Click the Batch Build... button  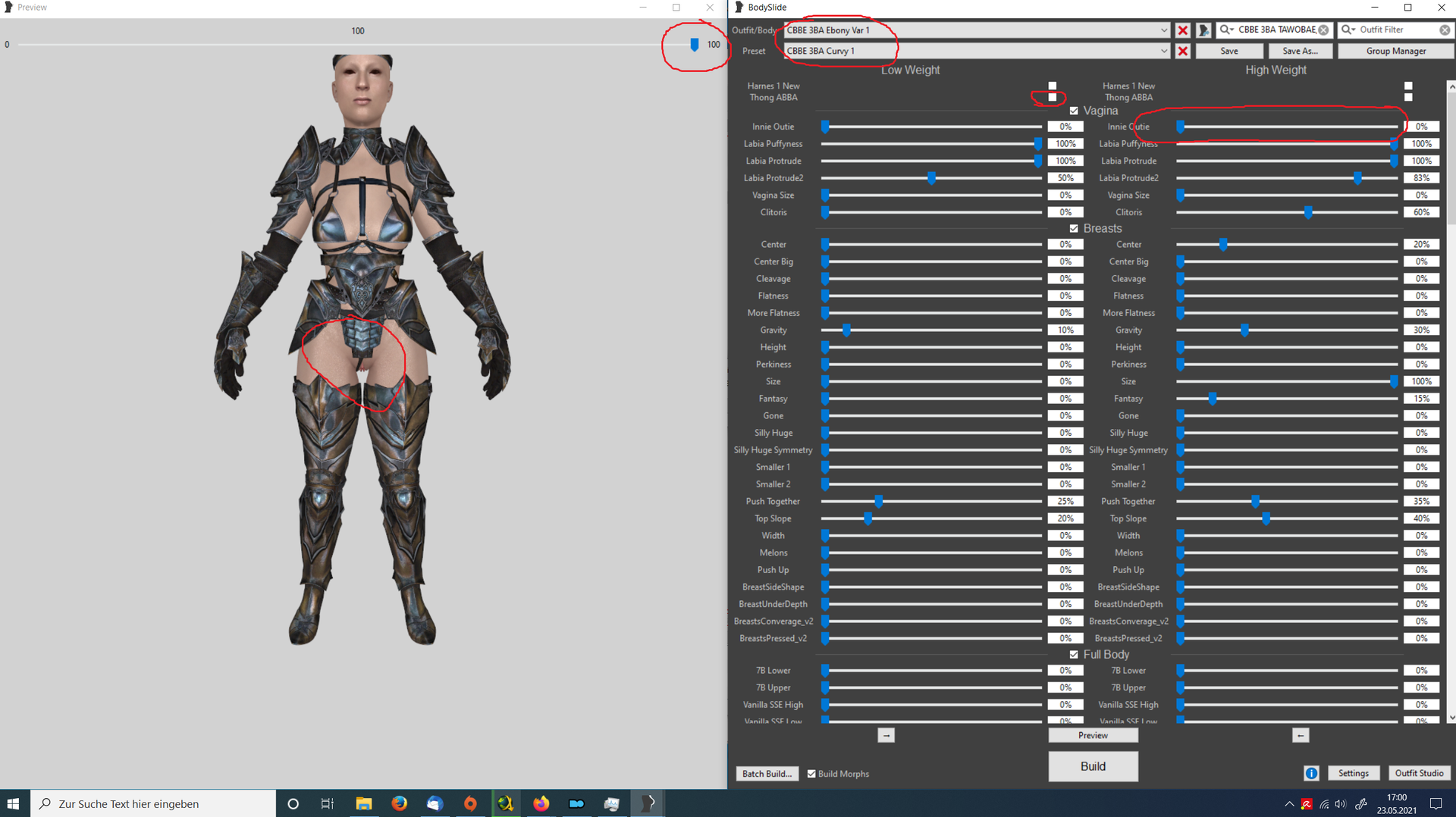click(767, 774)
